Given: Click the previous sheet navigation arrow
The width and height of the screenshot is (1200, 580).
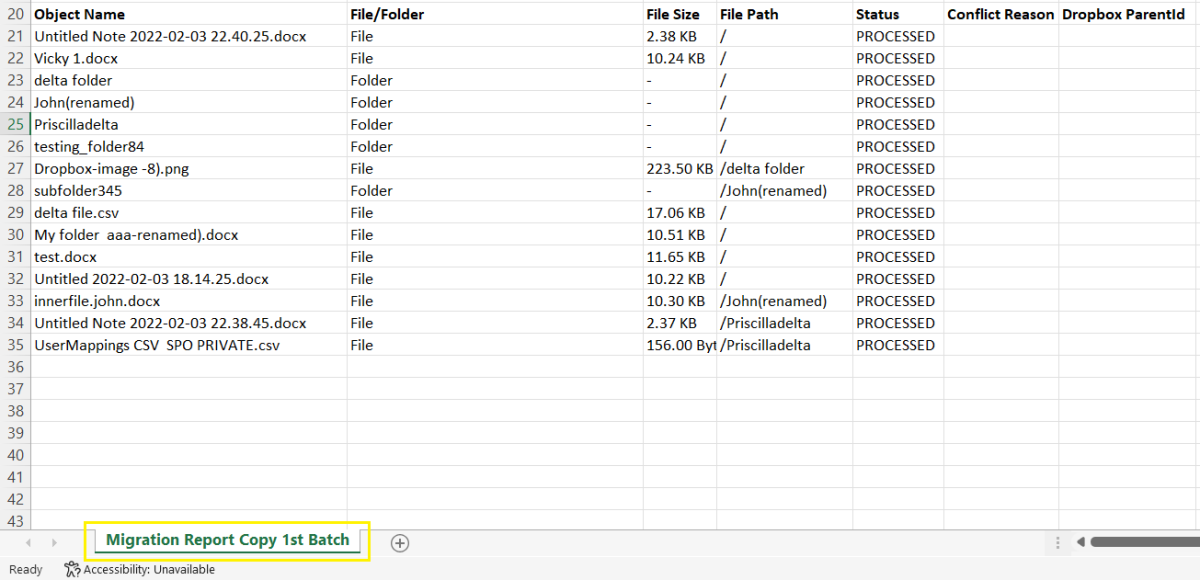Looking at the screenshot, I should click(x=28, y=543).
